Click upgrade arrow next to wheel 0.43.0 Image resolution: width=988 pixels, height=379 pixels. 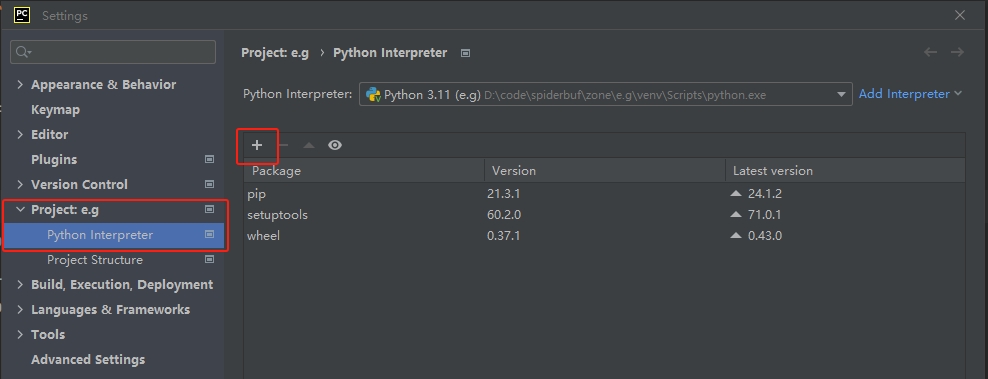click(x=735, y=235)
